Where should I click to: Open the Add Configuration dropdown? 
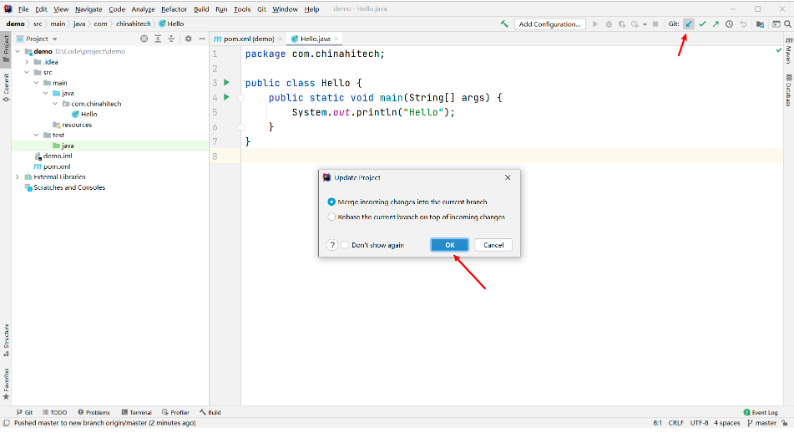pyautogui.click(x=549, y=24)
